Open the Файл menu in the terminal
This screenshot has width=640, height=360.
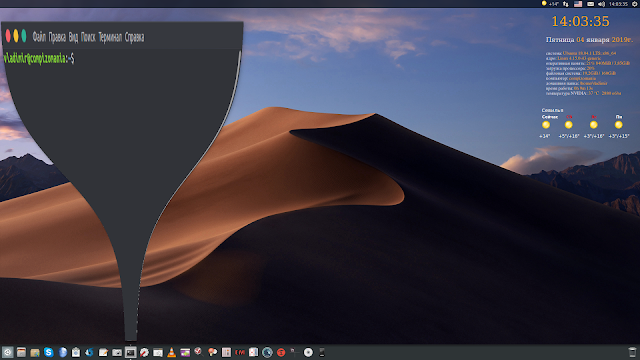pyautogui.click(x=39, y=37)
